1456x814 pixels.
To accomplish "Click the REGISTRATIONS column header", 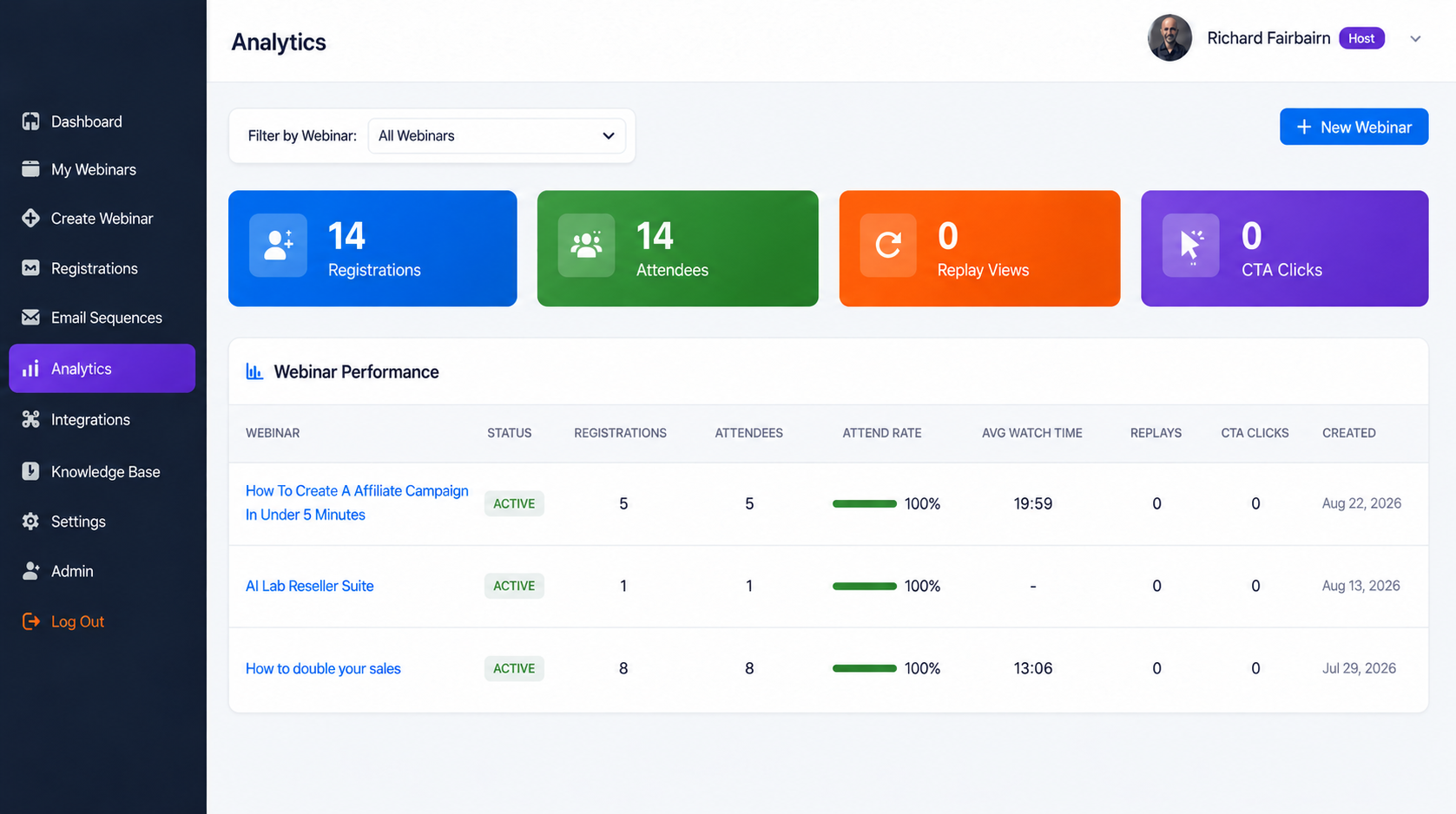I will coord(620,433).
